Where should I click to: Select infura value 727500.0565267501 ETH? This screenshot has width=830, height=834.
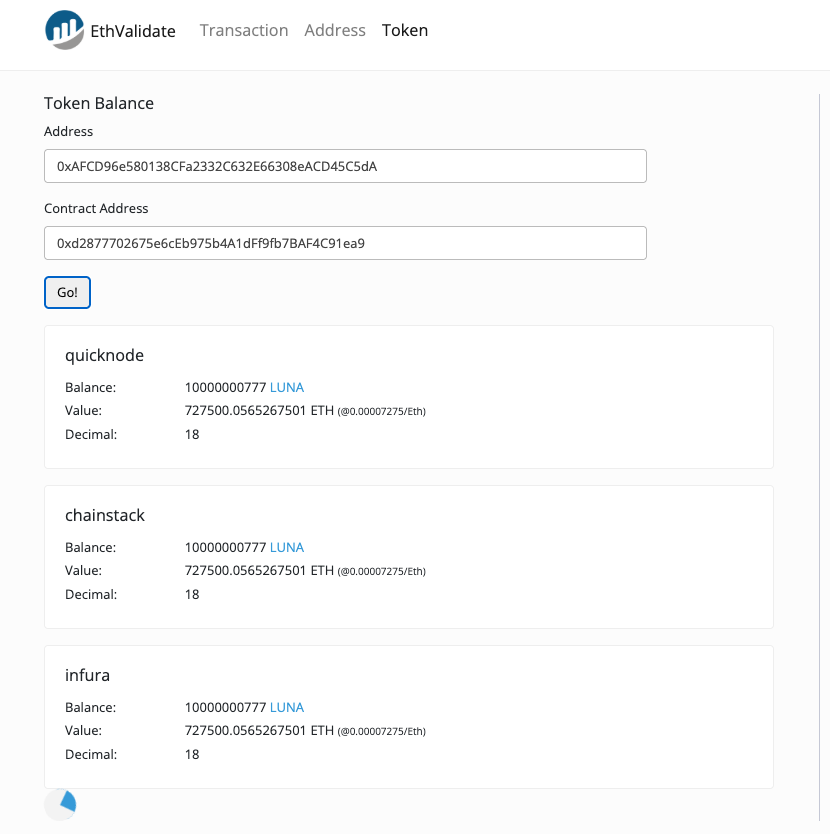(x=259, y=731)
